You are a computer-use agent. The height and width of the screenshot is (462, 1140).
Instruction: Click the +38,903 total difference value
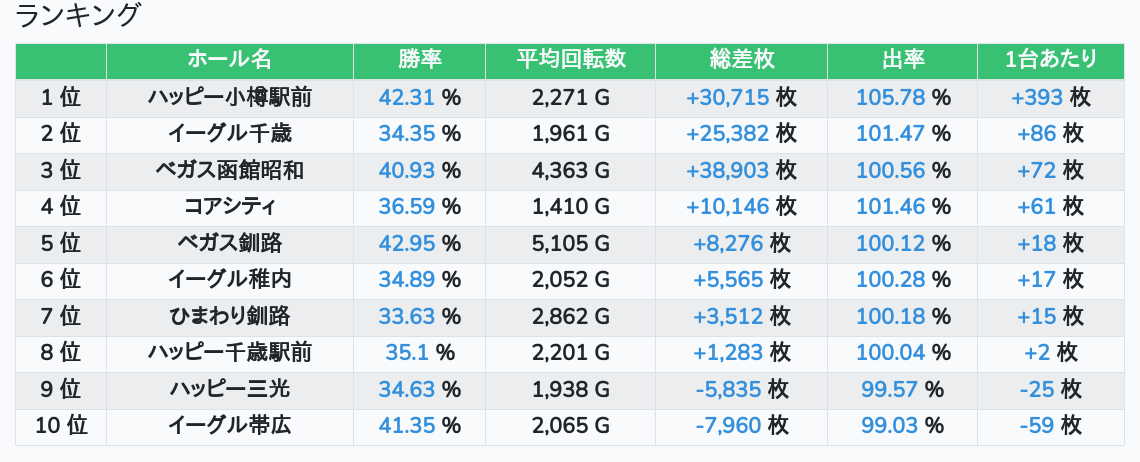[727, 171]
